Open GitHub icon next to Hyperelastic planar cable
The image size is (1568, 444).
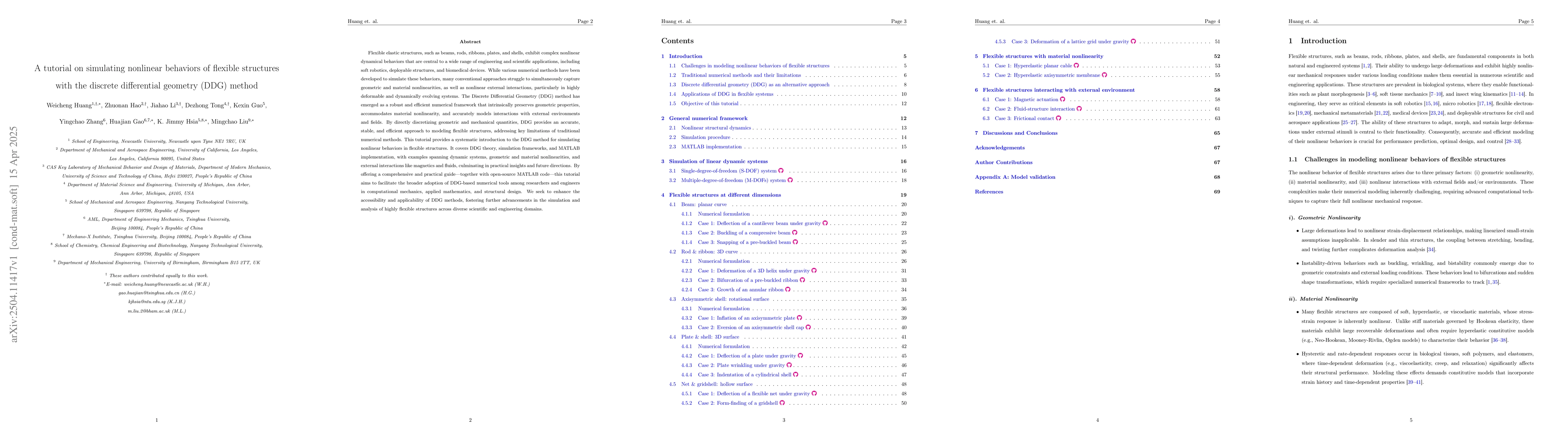pos(1077,66)
